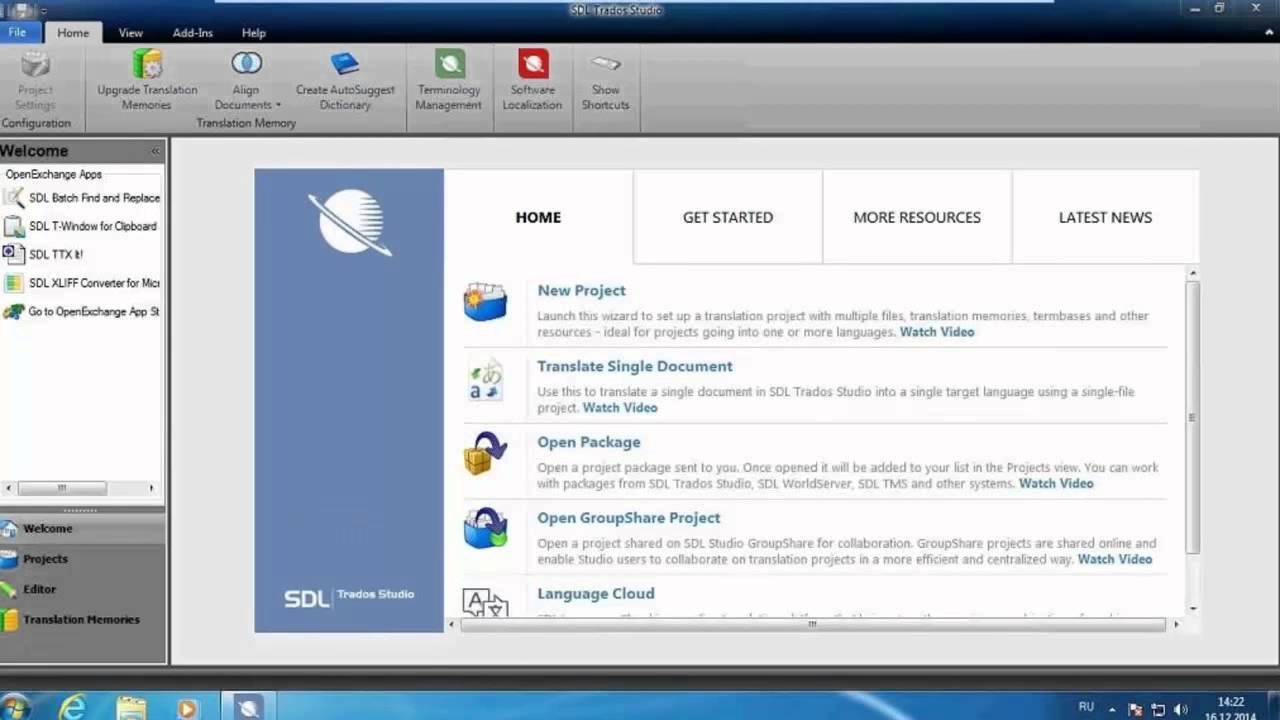
Task: Click Watch Video under Translate Single Document
Action: coord(620,408)
